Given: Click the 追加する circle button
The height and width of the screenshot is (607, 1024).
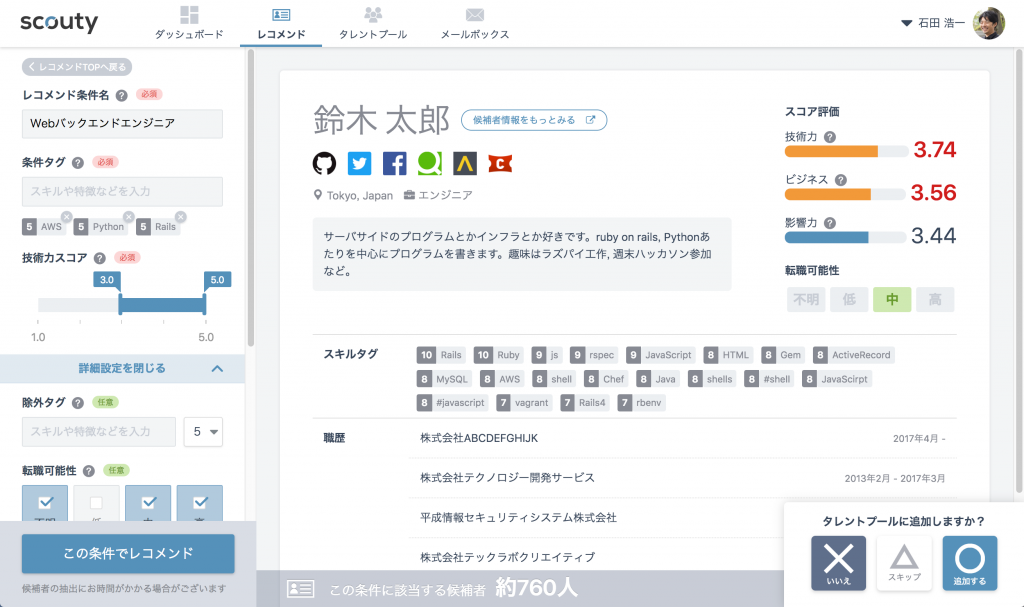Looking at the screenshot, I should coord(969,563).
